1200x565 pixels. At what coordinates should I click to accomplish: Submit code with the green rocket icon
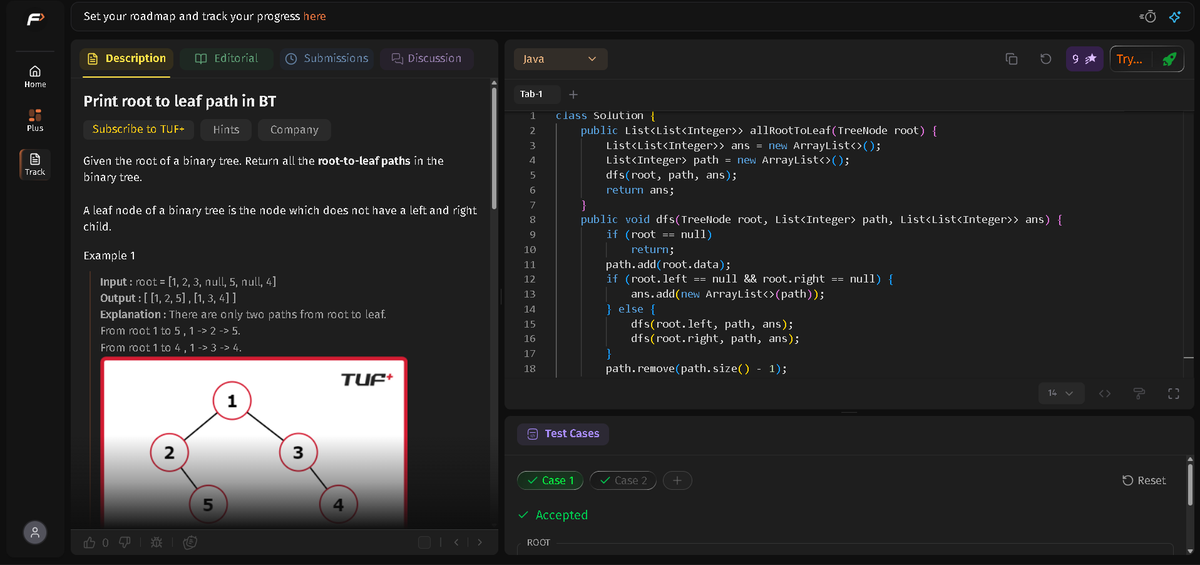tap(1168, 59)
